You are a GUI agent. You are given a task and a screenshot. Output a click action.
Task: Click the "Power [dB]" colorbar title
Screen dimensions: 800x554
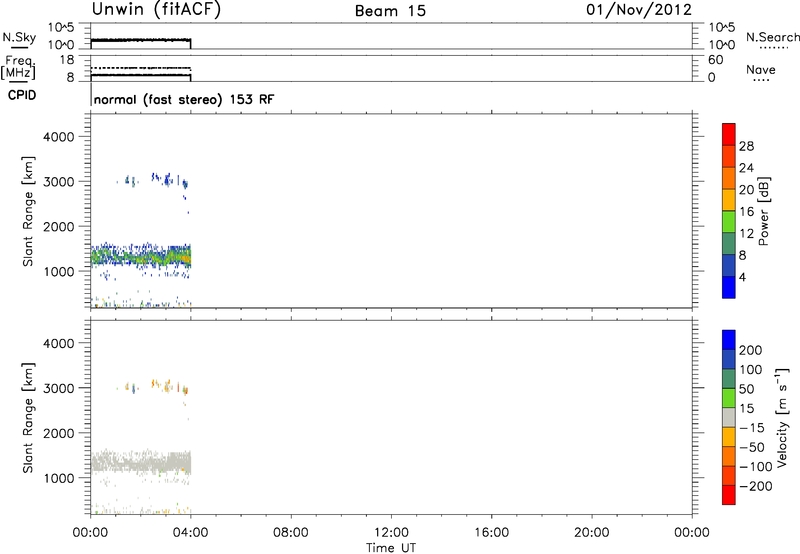pyautogui.click(x=763, y=211)
